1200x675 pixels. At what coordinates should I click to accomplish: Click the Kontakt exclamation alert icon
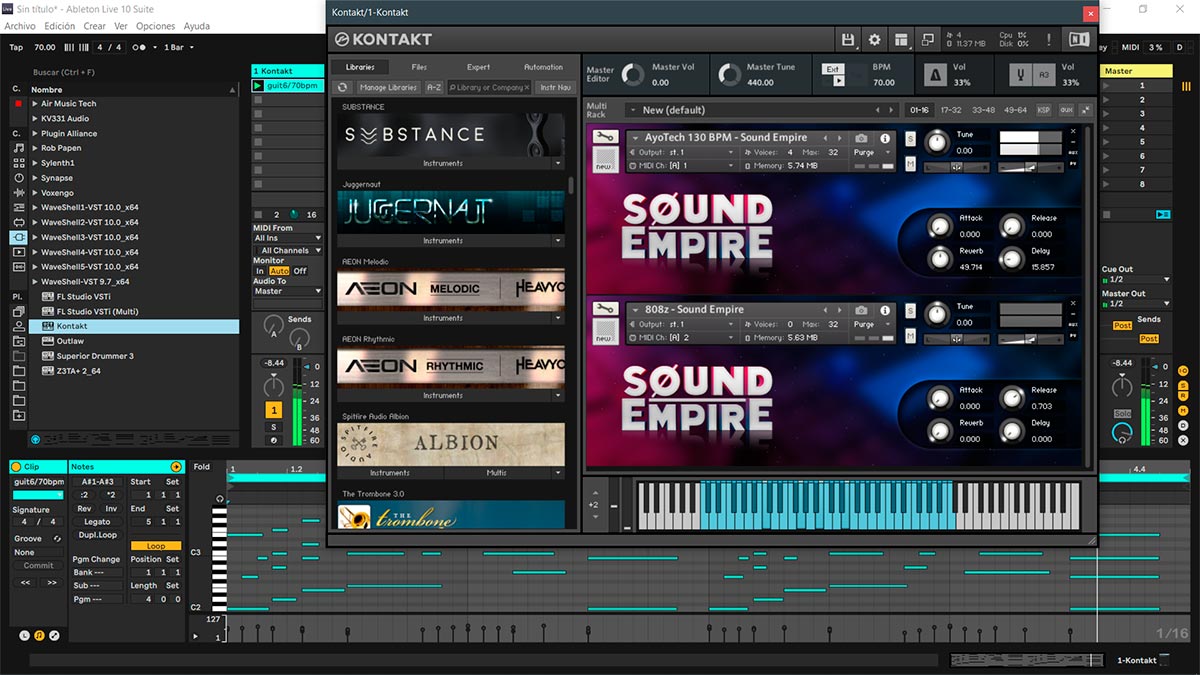tap(1049, 39)
